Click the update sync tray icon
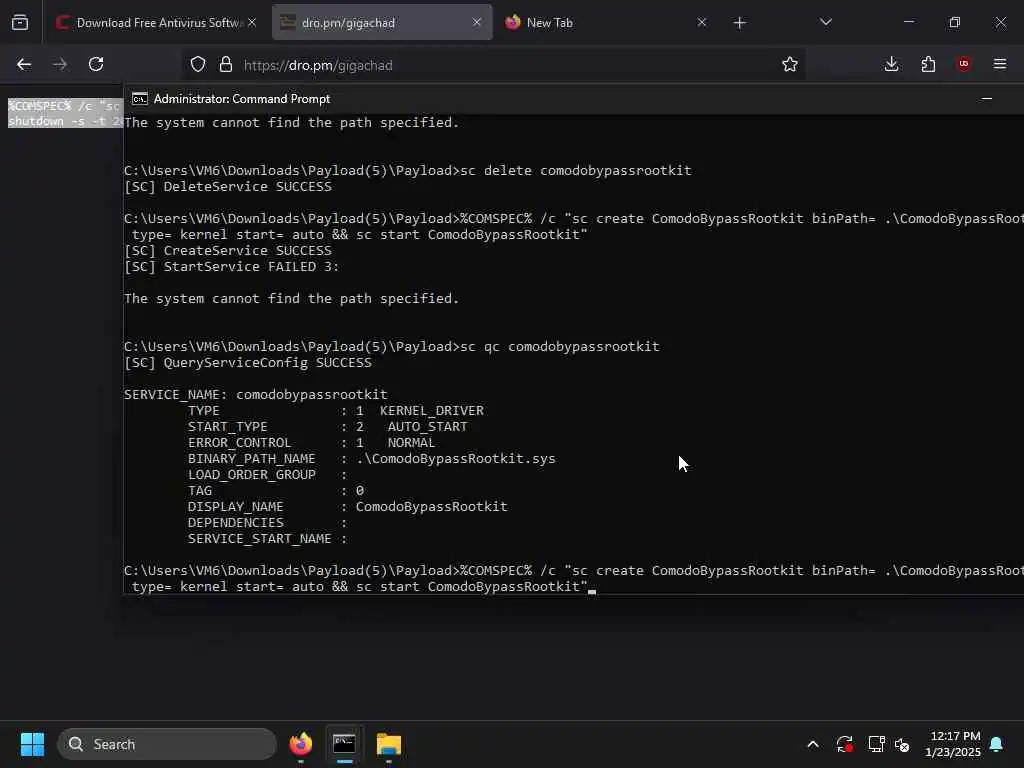The height and width of the screenshot is (768, 1024). pyautogui.click(x=844, y=744)
